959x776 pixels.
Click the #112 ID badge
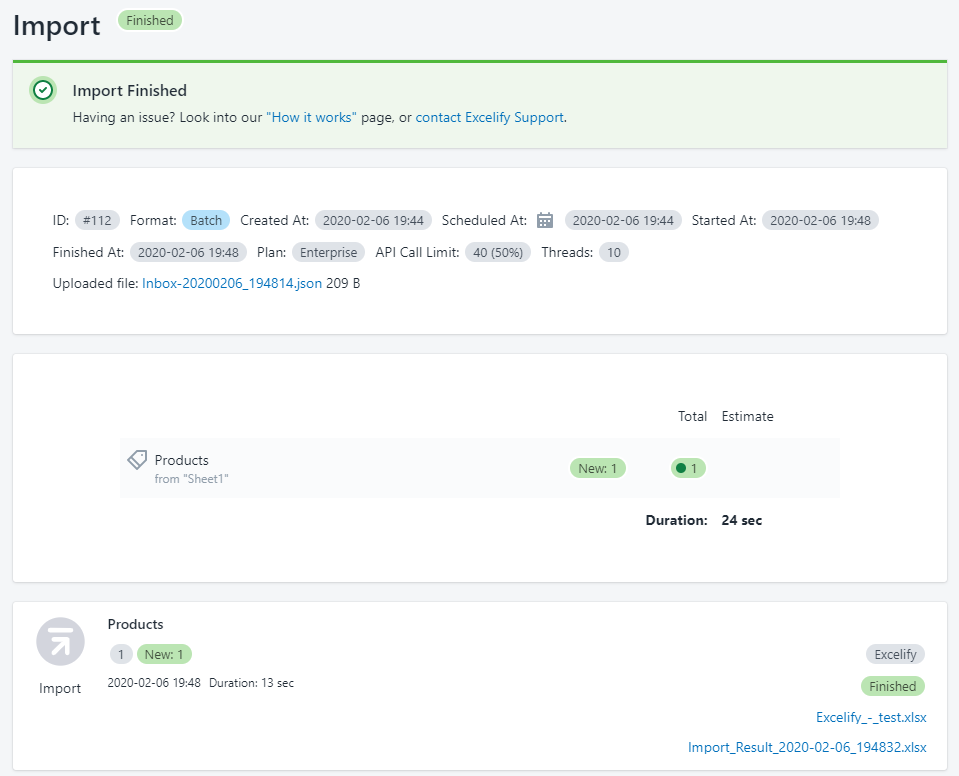(x=98, y=220)
